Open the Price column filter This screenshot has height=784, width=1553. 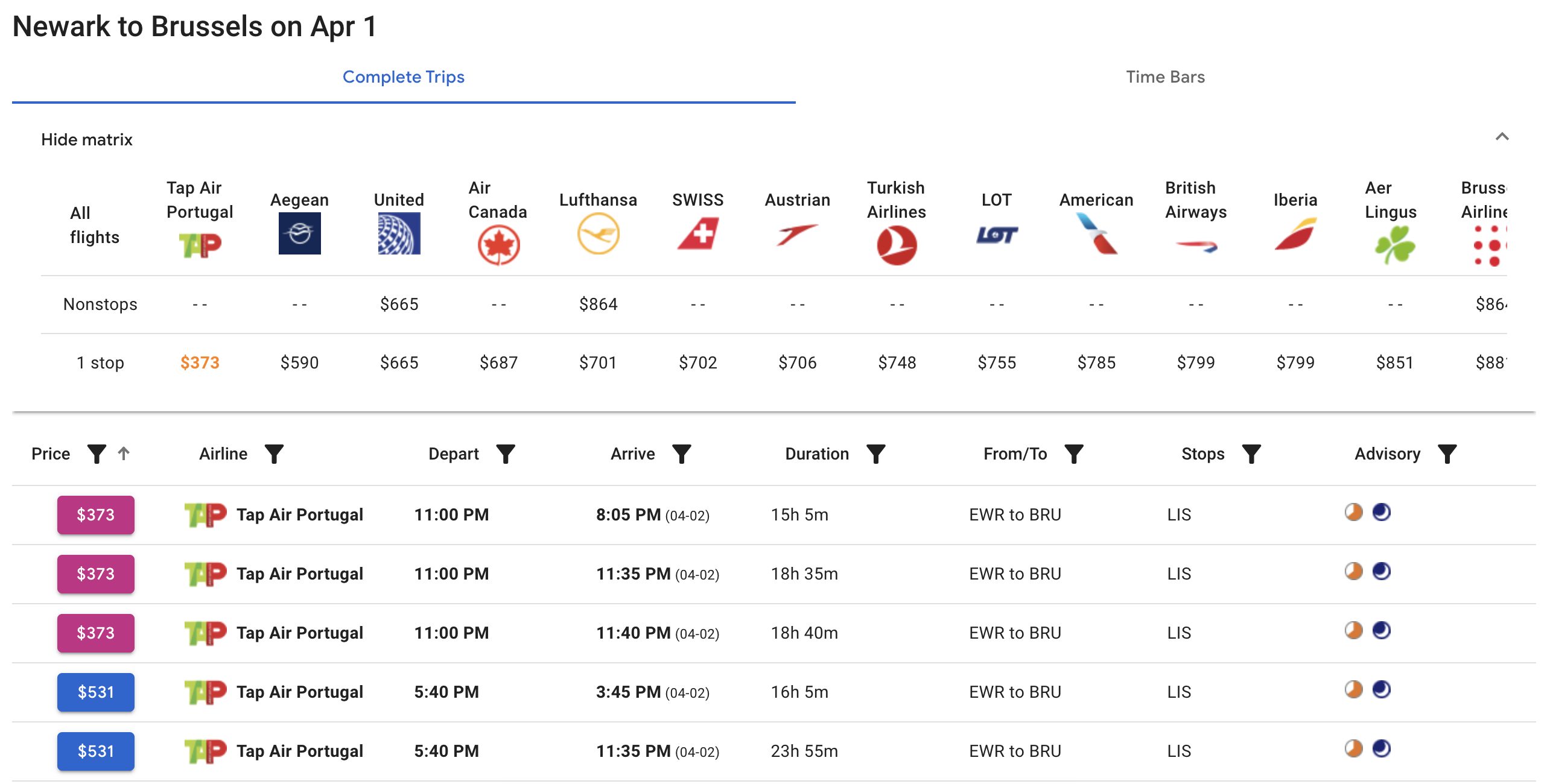(97, 454)
